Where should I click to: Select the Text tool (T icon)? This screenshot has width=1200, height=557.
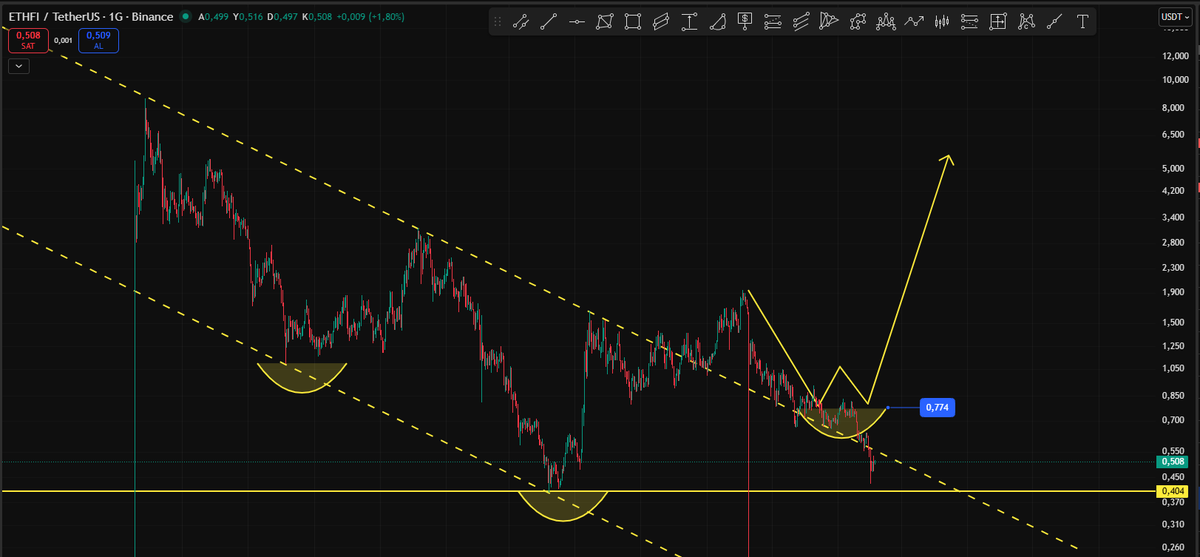(x=1081, y=21)
